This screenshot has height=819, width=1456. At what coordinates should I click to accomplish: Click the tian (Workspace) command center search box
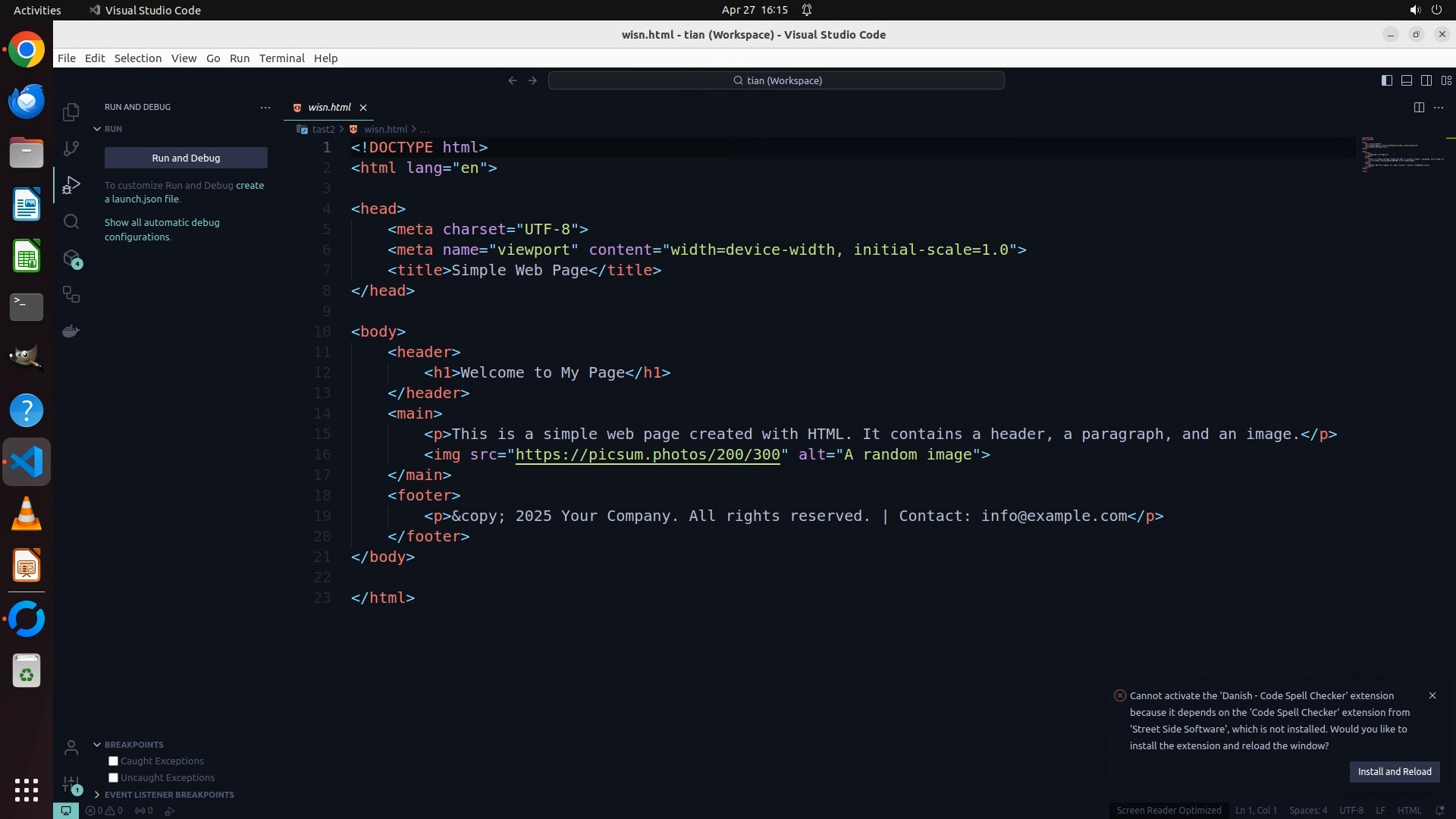776,80
